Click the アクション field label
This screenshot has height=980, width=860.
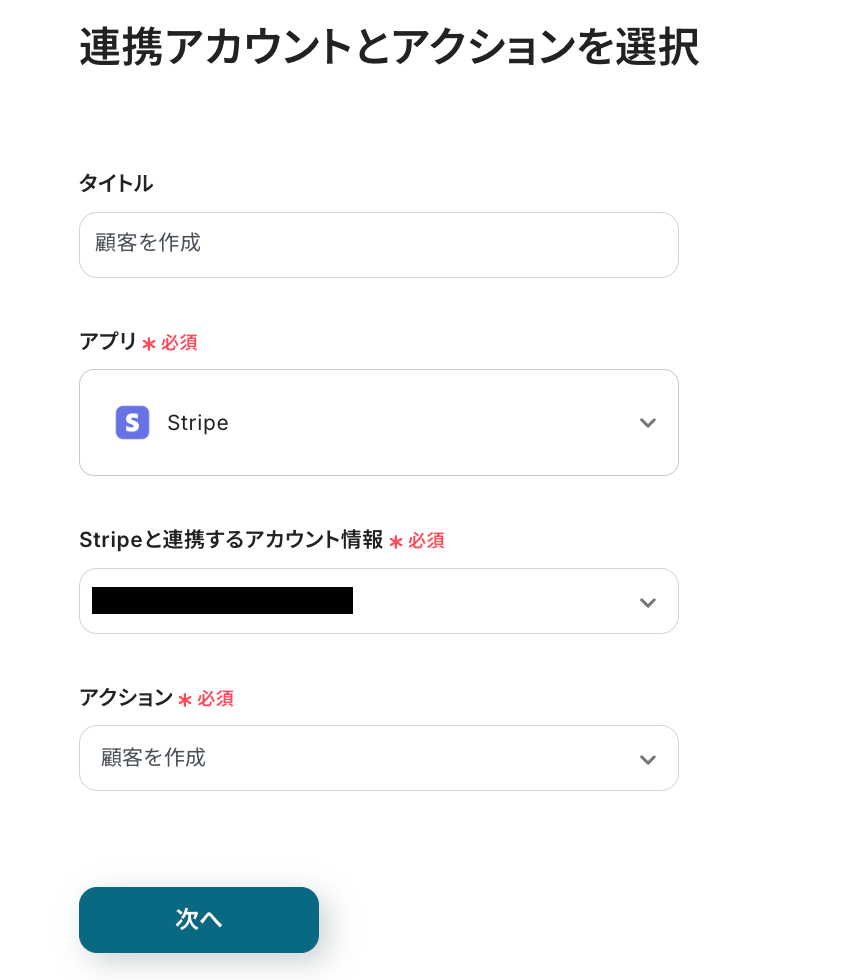(126, 698)
